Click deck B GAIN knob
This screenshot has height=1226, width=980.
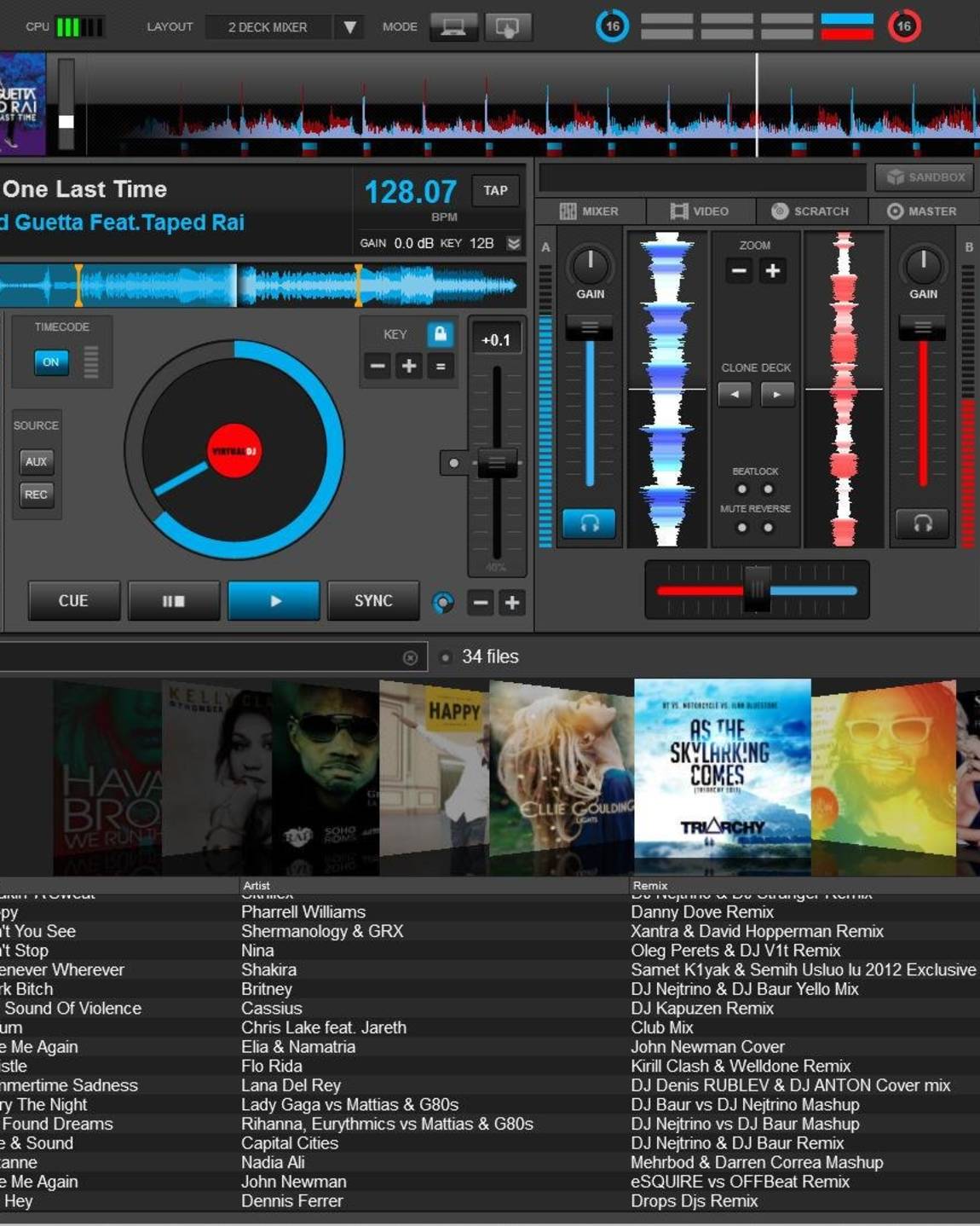pos(923,264)
